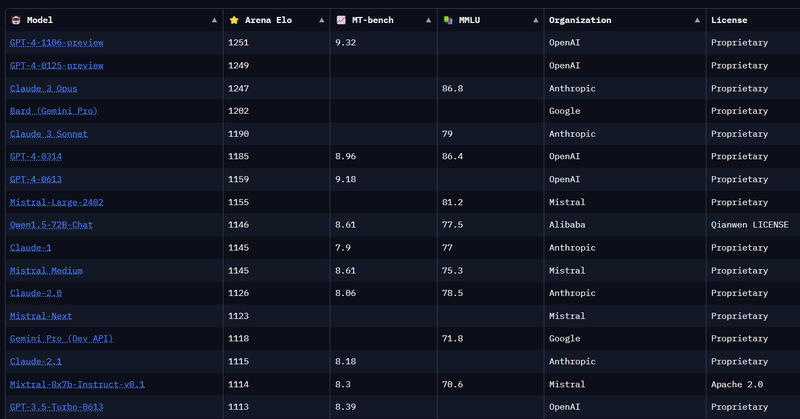Open the GPT-4-0125-preview model link
The image size is (800, 419).
pos(57,66)
